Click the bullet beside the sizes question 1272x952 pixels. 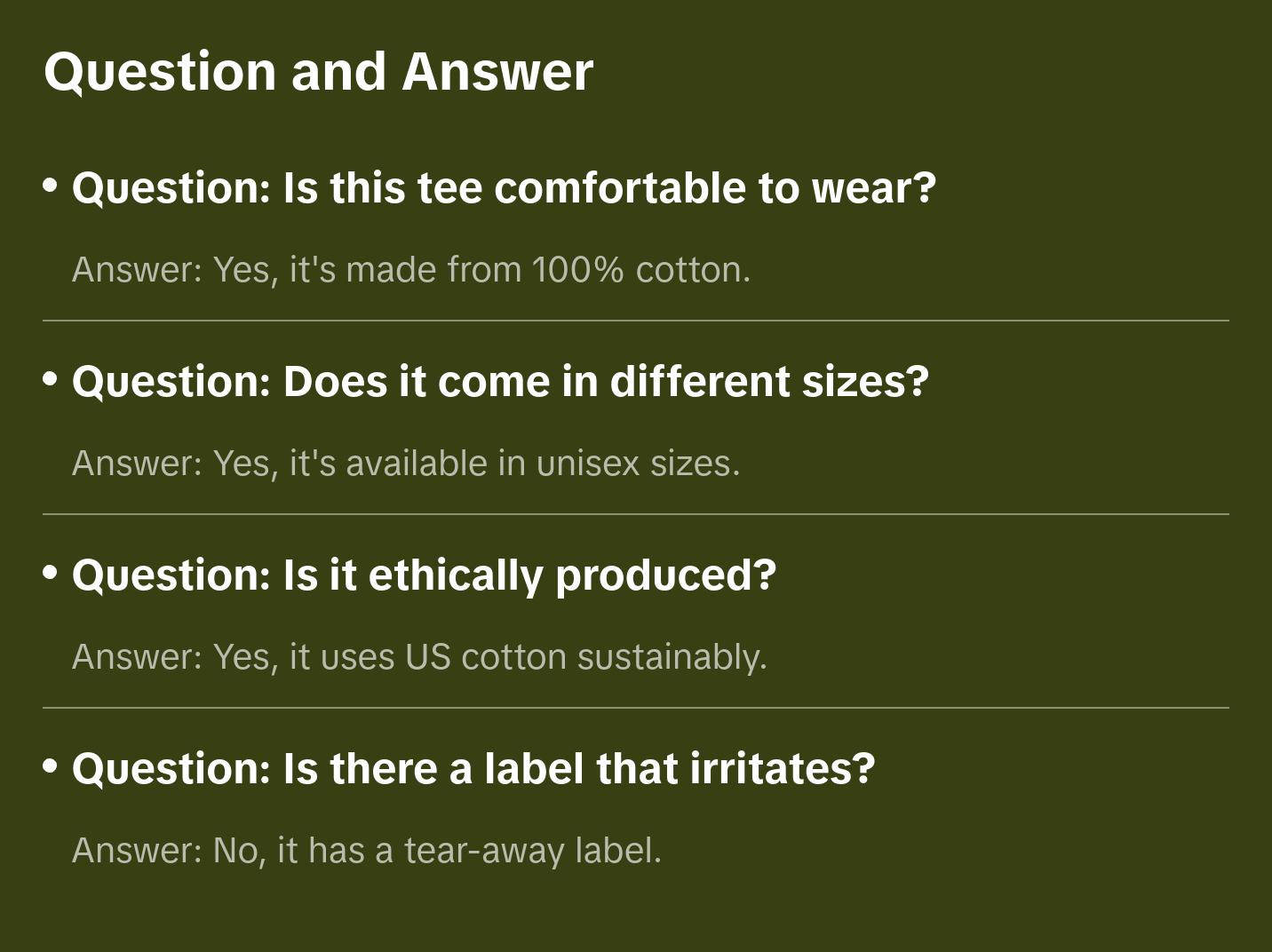tap(51, 379)
